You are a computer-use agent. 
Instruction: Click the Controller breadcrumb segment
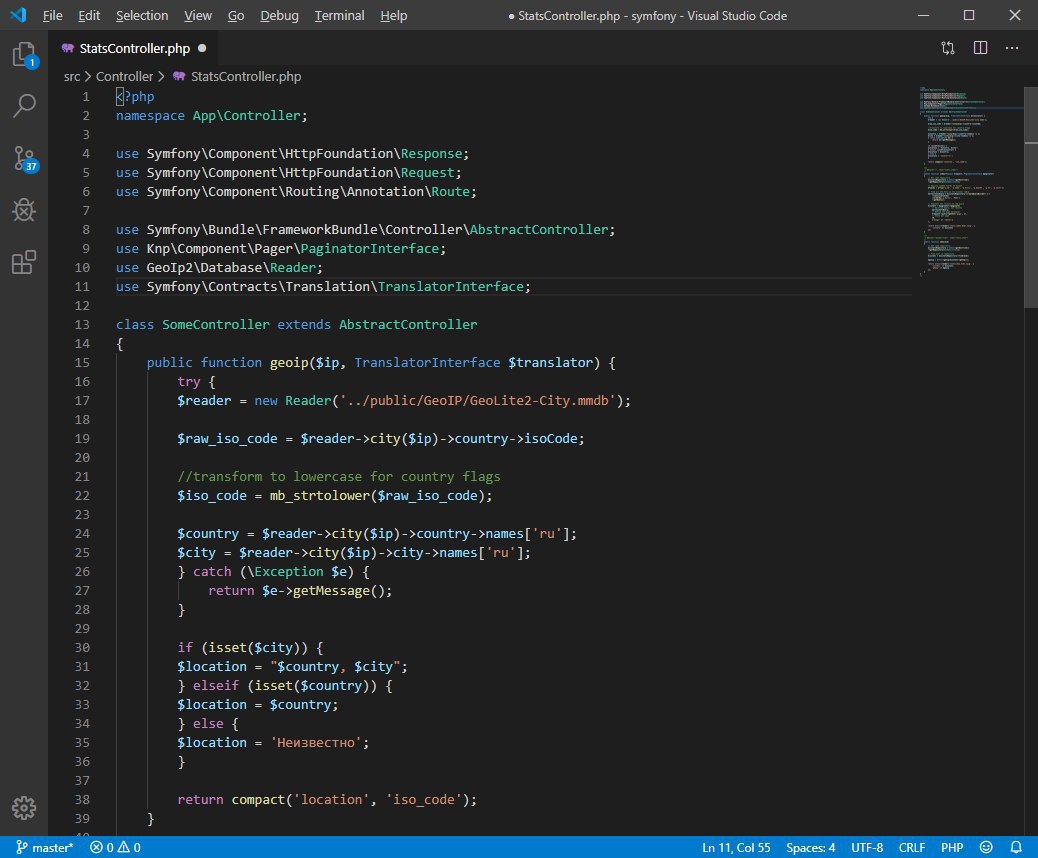click(124, 76)
